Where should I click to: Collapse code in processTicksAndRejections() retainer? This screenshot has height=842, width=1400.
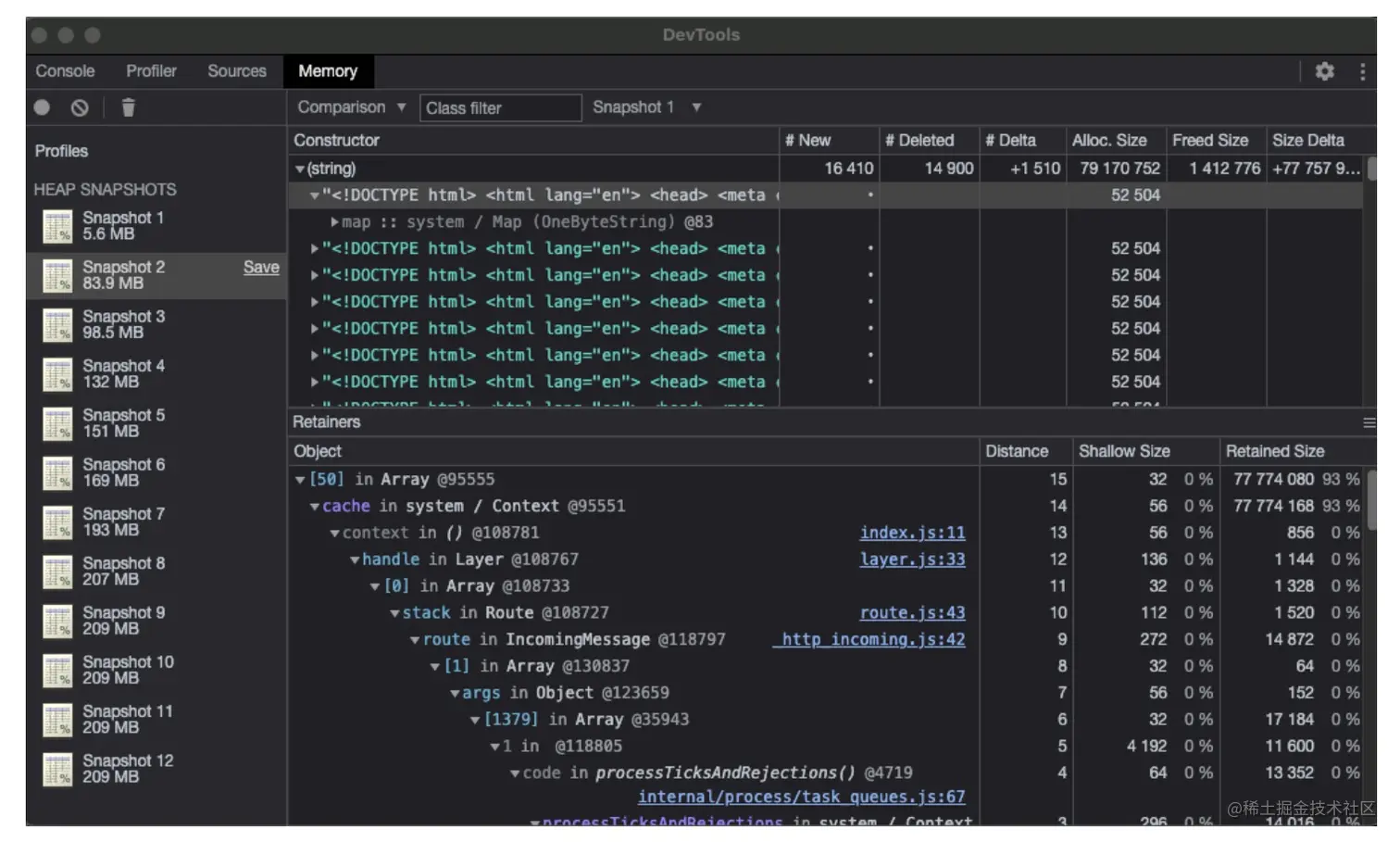pos(515,773)
